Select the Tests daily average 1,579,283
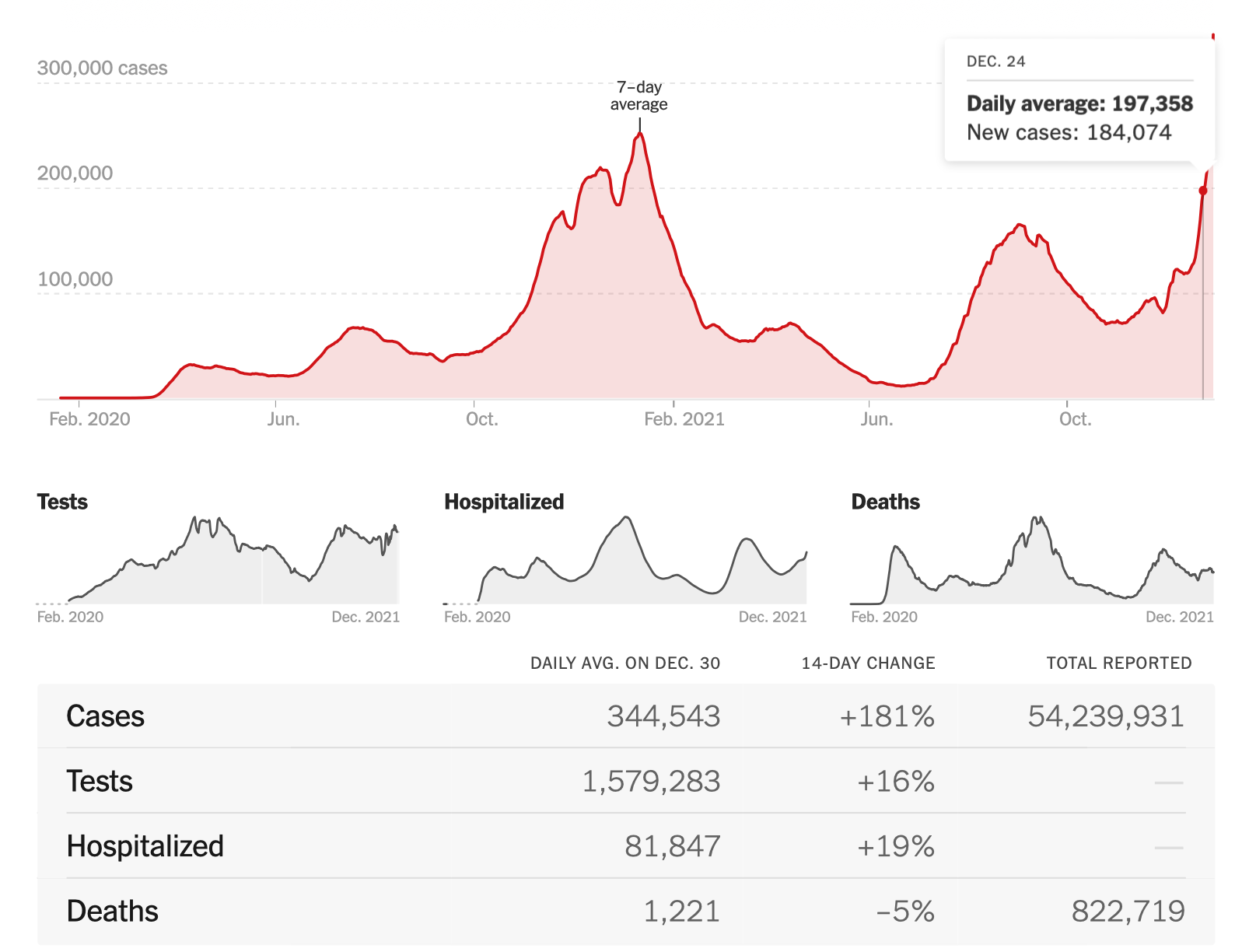 coord(651,781)
